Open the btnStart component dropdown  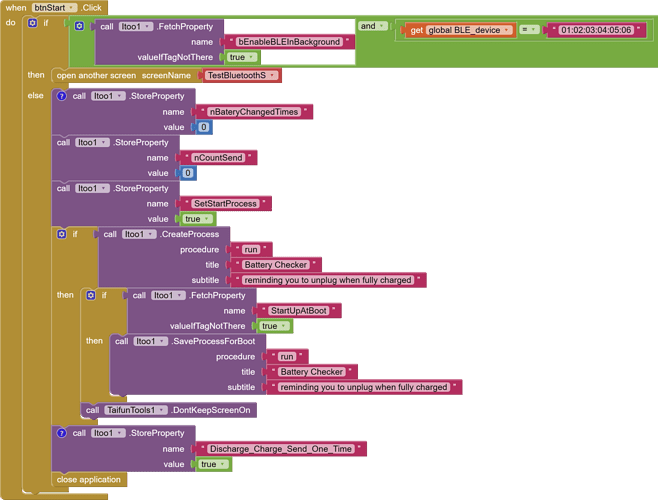(x=54, y=8)
